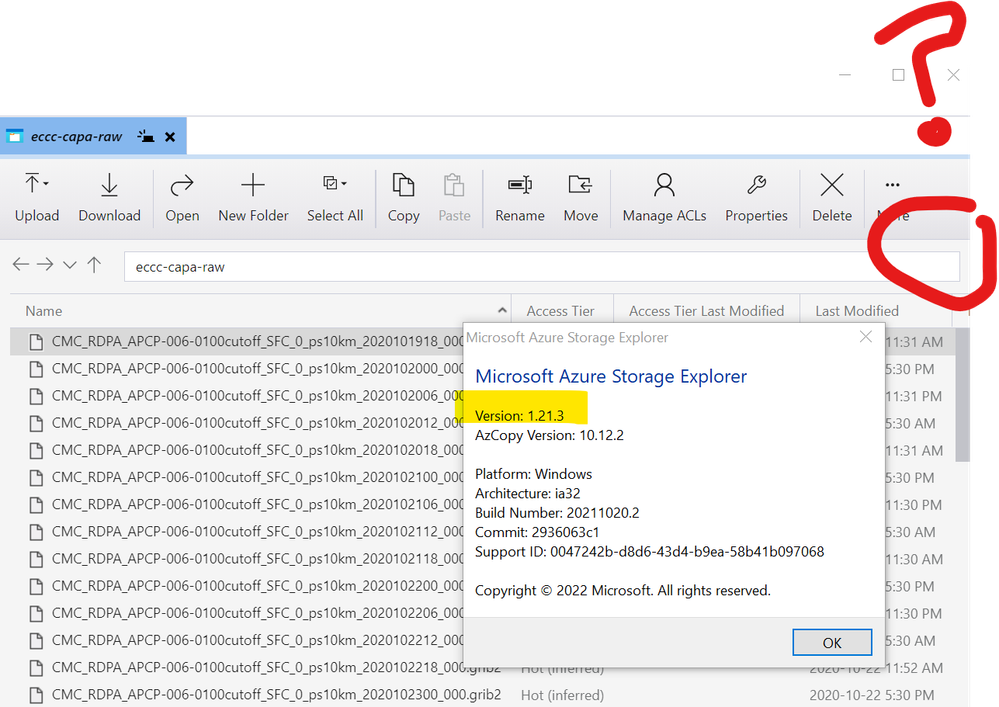The image size is (999, 707).
Task: Click the Microsoft Azure Storage Explorer heading
Action: click(x=610, y=376)
